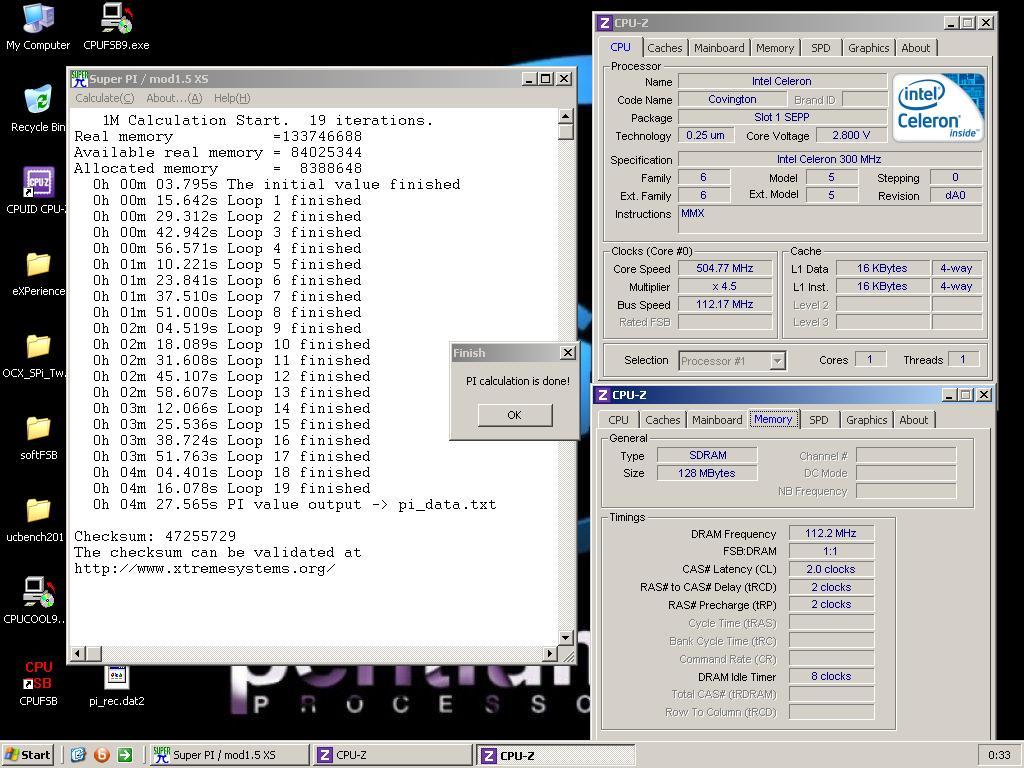Click the Multiplier x 4.5 value

click(x=725, y=287)
